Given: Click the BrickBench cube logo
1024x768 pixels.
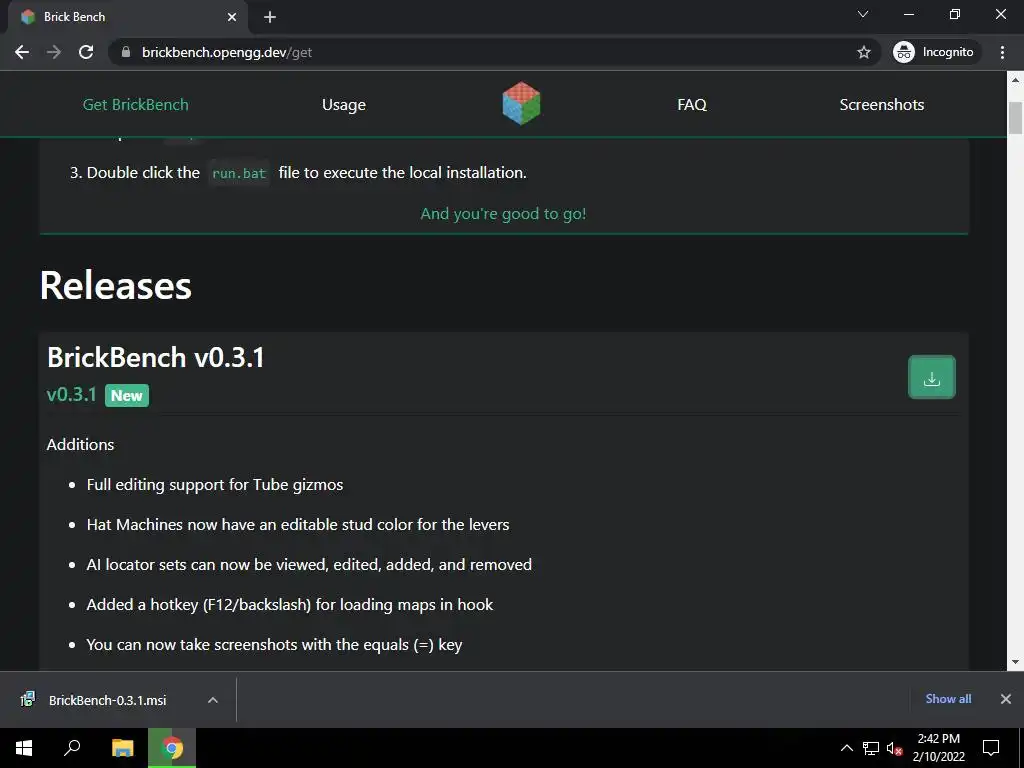Looking at the screenshot, I should pyautogui.click(x=521, y=103).
